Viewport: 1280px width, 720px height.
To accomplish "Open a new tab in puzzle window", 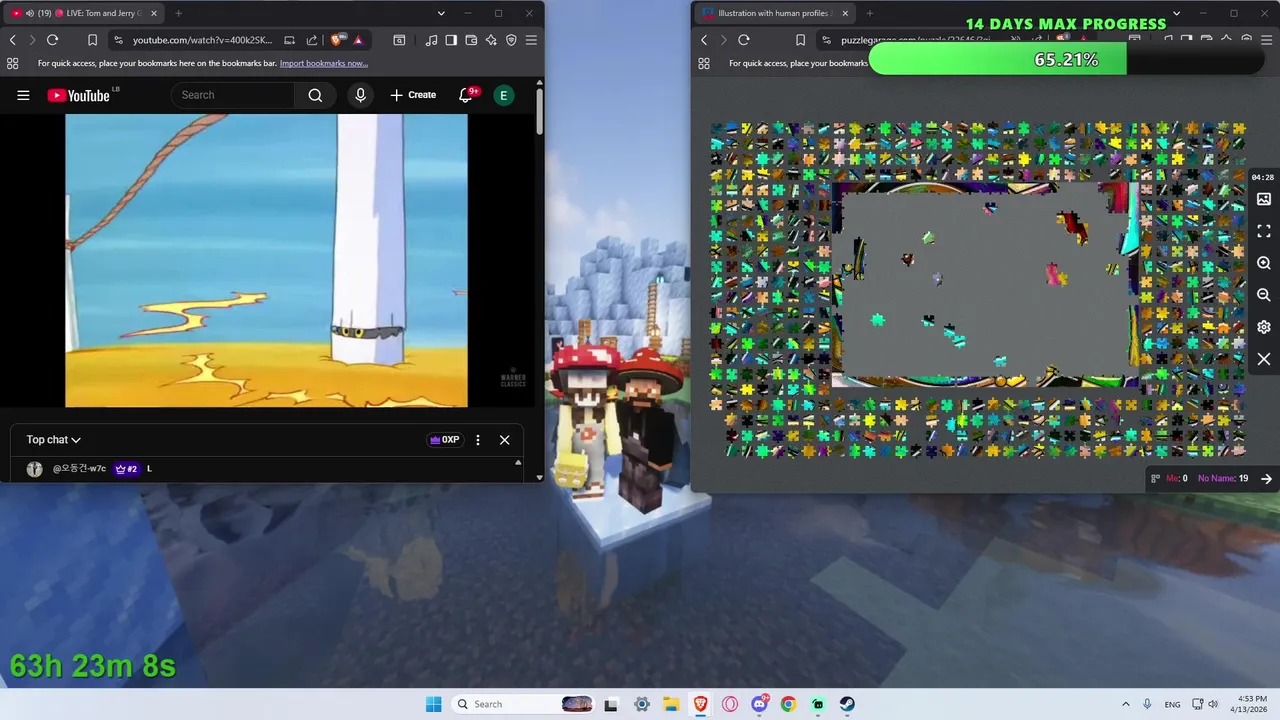I will (x=869, y=13).
